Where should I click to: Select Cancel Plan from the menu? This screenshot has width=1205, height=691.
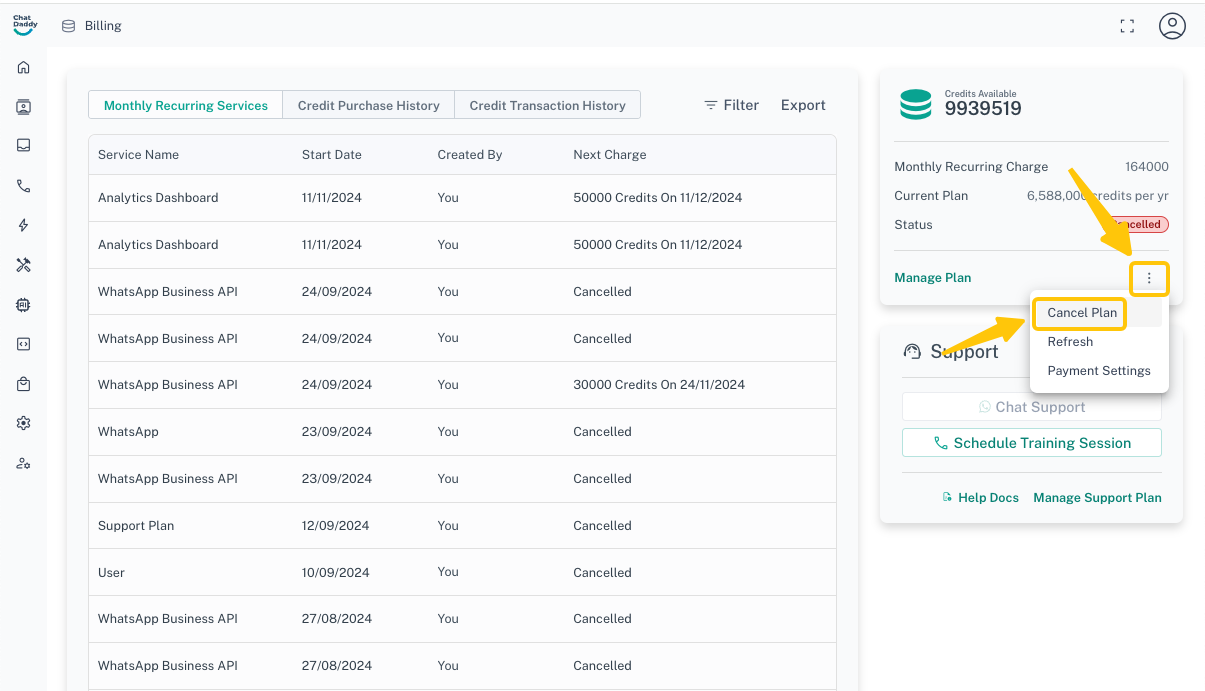click(x=1081, y=313)
